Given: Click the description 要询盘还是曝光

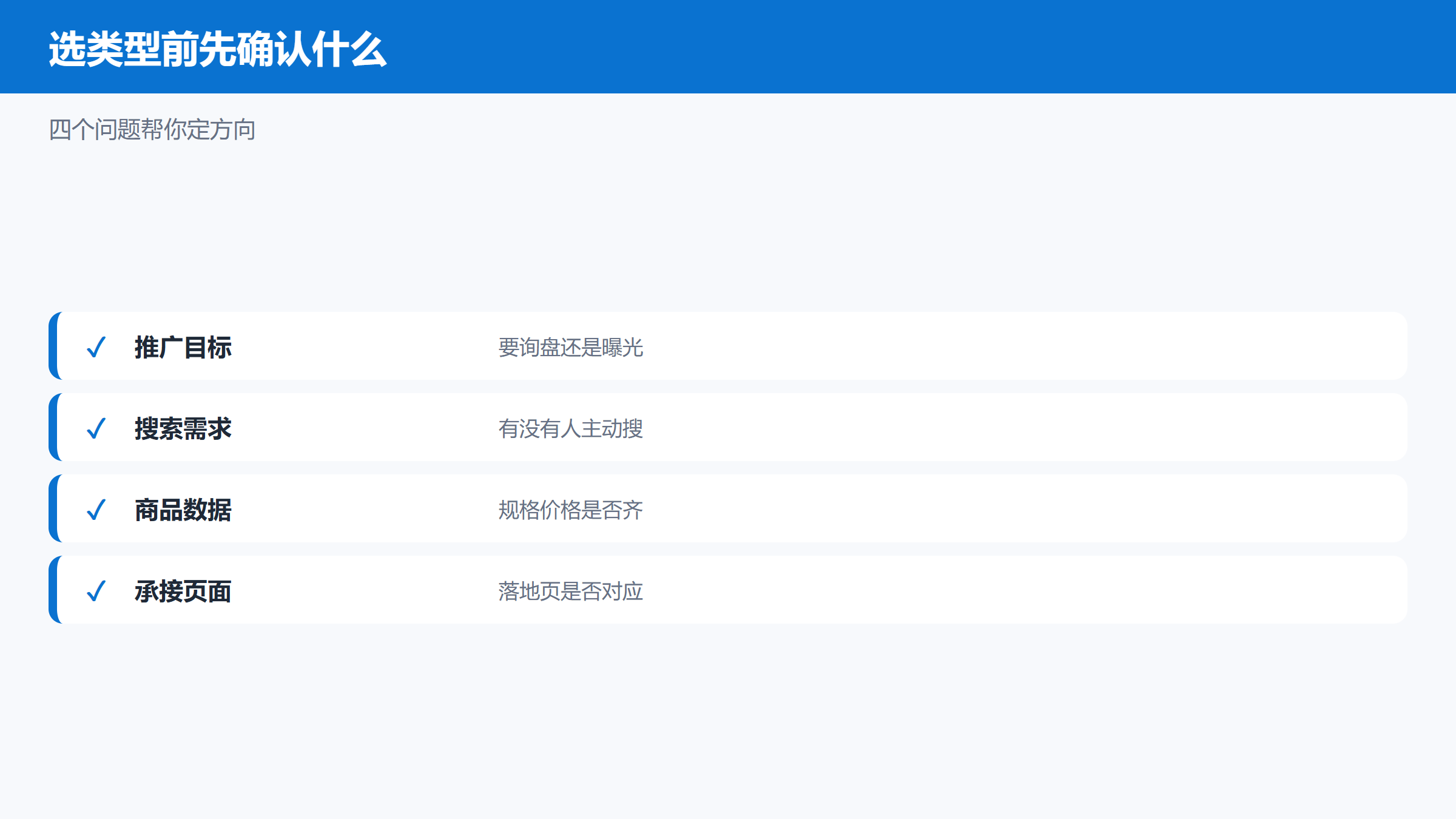Looking at the screenshot, I should pyautogui.click(x=571, y=348).
